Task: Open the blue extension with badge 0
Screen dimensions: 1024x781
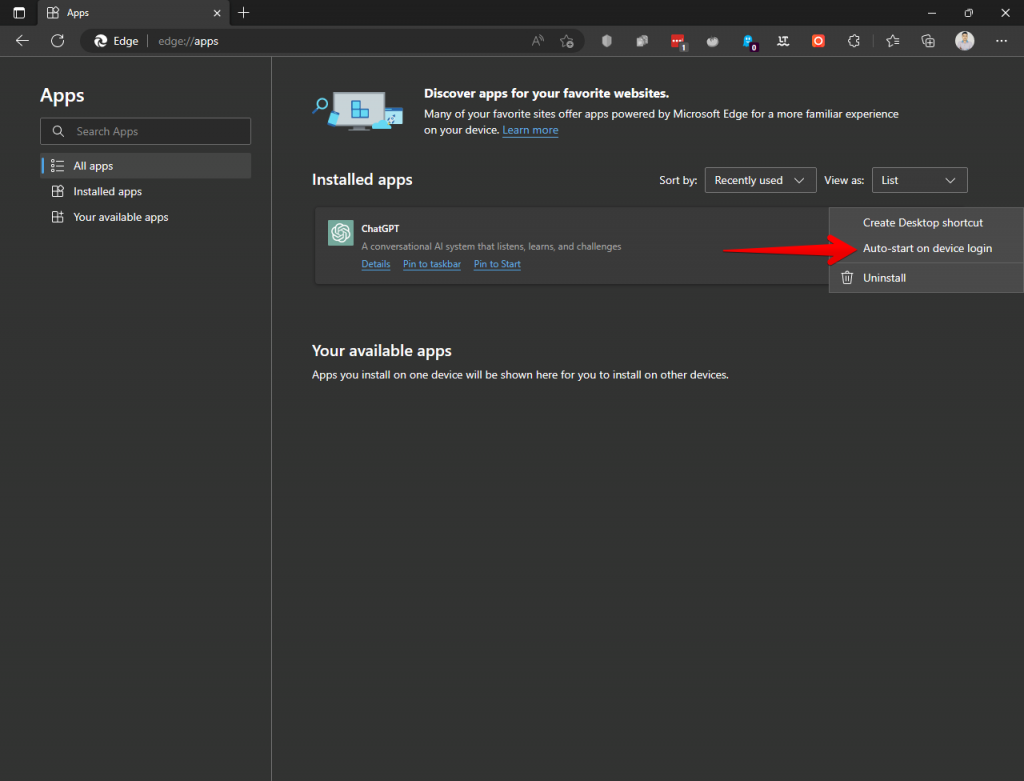Action: coord(749,42)
